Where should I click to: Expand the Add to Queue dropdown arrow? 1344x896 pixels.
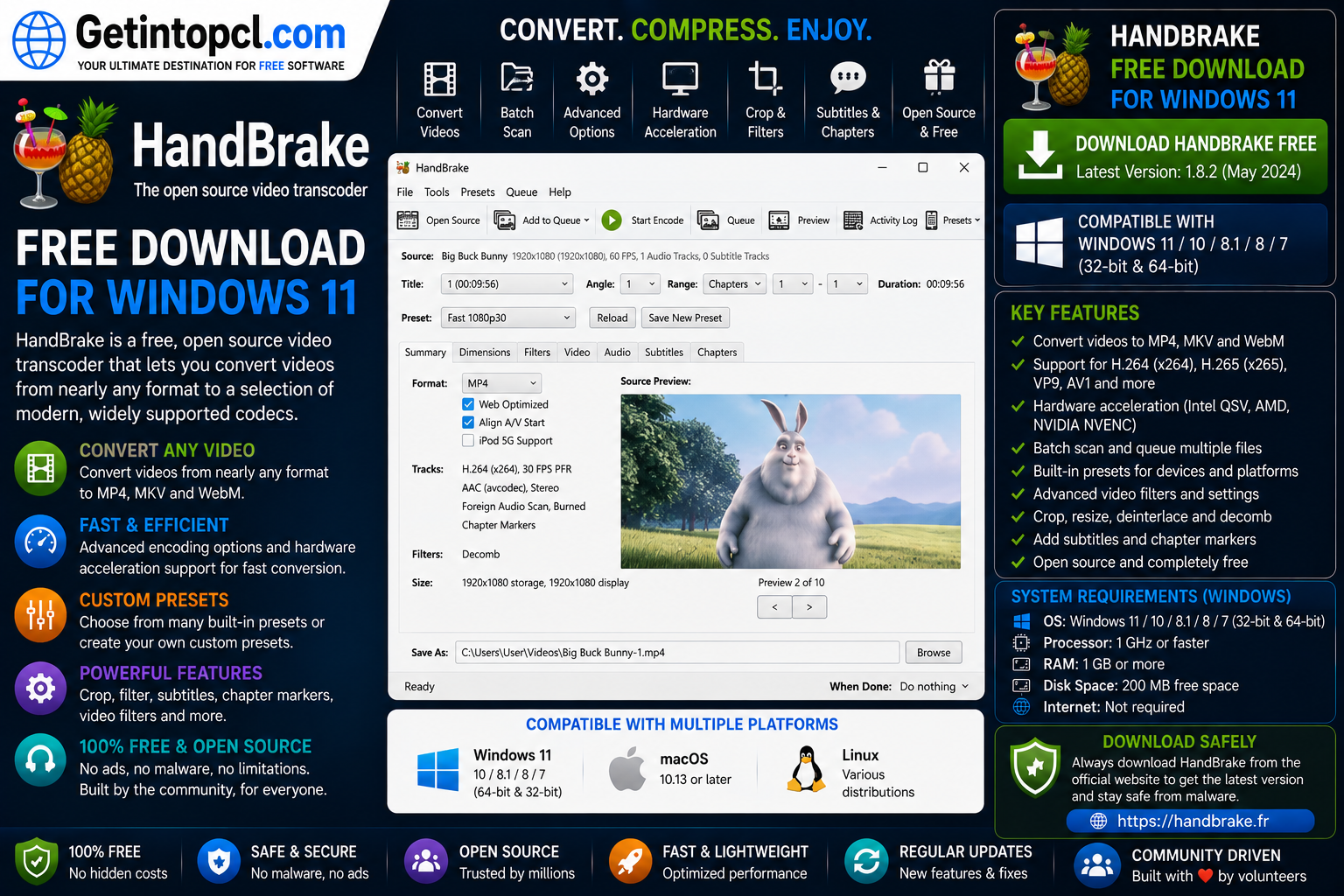(586, 220)
